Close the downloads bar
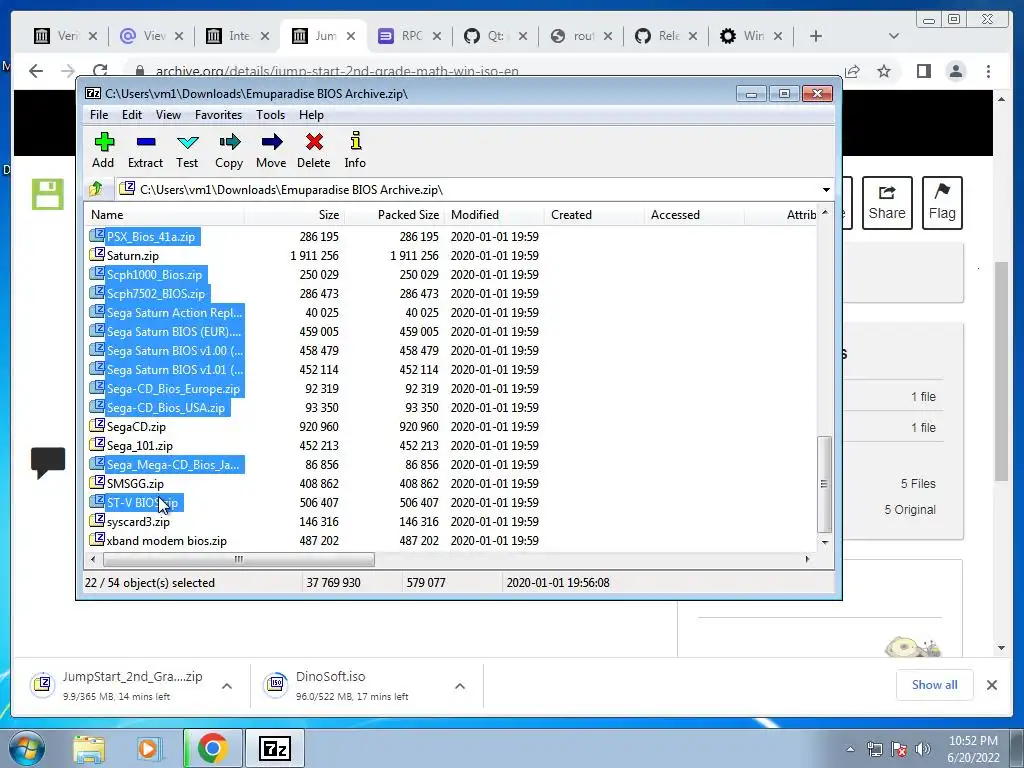1024x768 pixels. tap(992, 685)
